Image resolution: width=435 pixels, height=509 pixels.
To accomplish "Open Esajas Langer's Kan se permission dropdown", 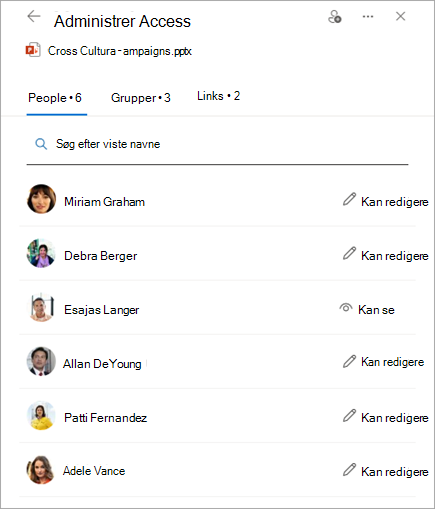I will click(x=367, y=309).
